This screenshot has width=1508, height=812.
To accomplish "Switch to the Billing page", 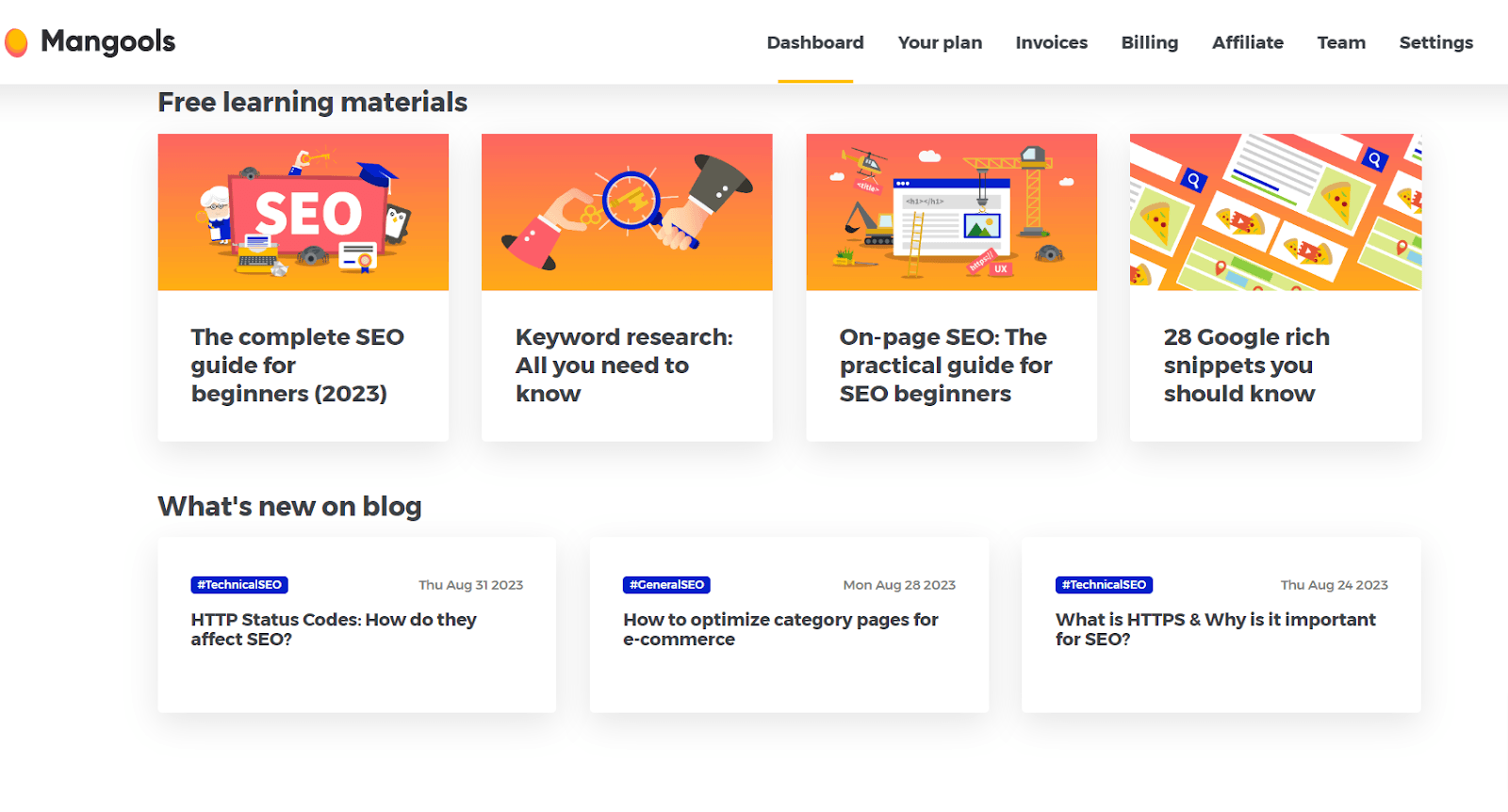I will (1149, 42).
